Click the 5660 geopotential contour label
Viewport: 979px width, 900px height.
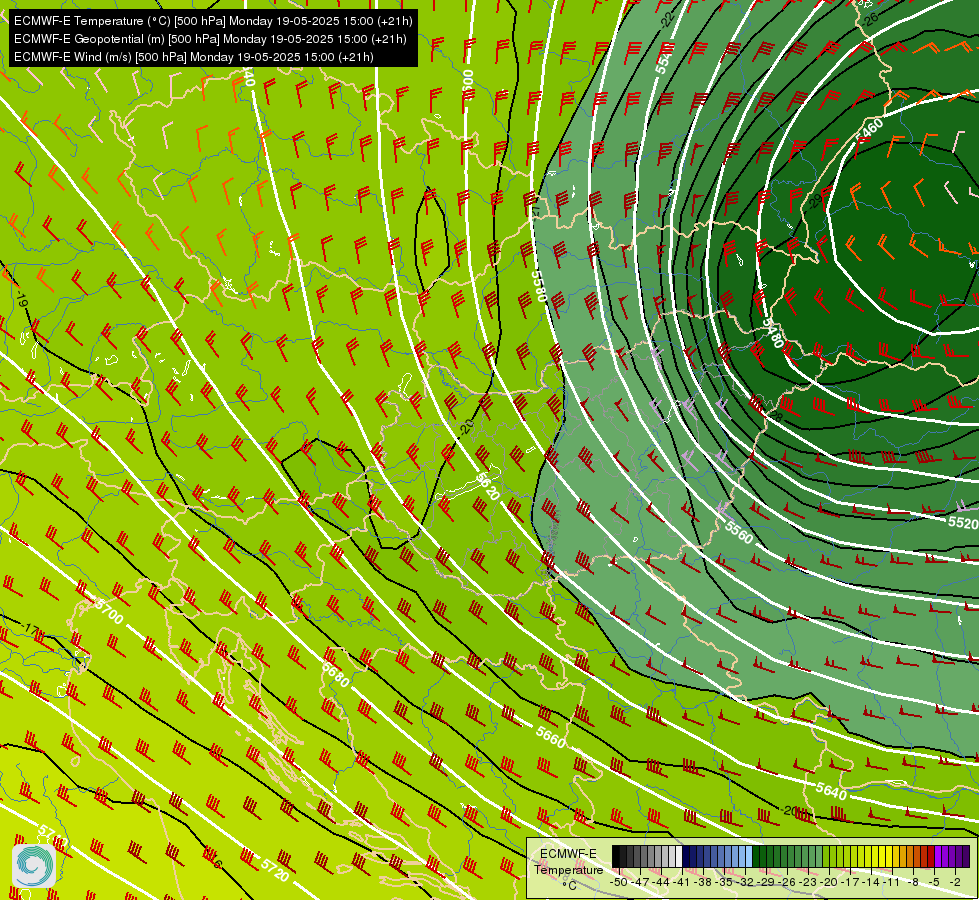[x=551, y=738]
